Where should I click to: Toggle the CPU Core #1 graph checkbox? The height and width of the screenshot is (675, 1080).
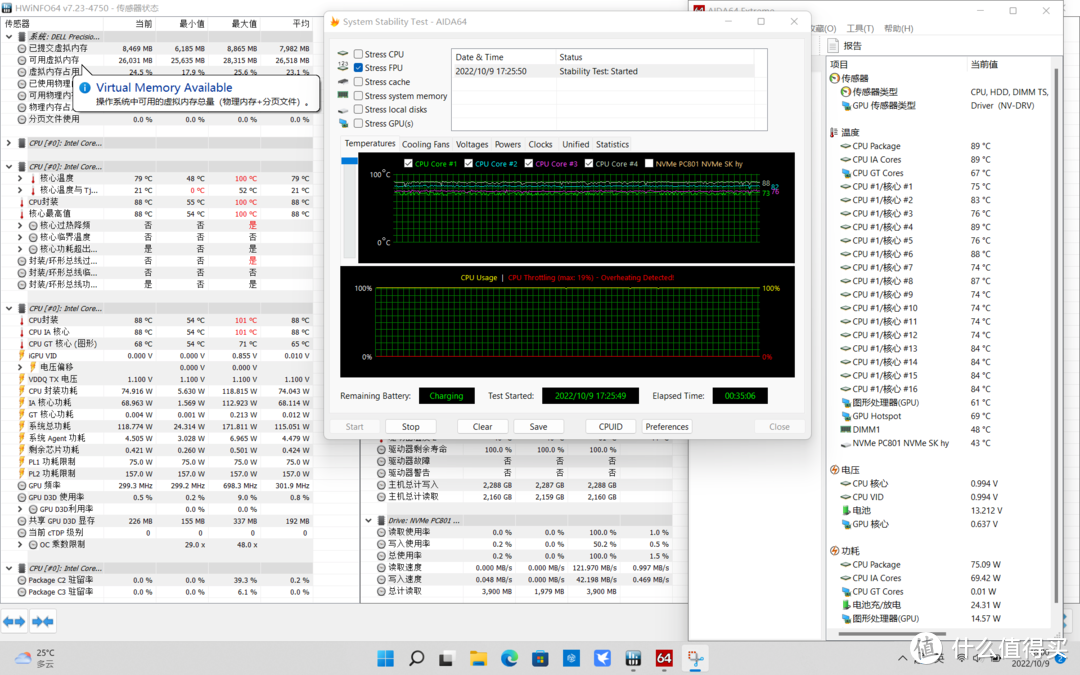coord(408,163)
